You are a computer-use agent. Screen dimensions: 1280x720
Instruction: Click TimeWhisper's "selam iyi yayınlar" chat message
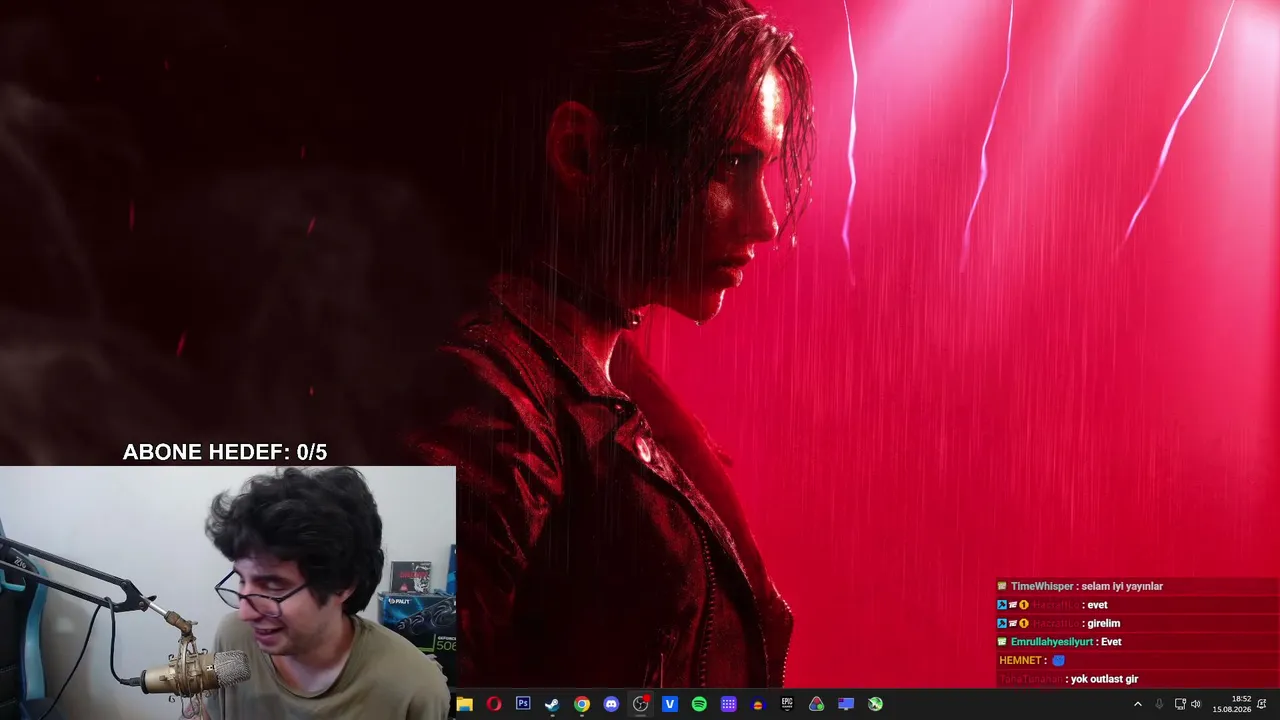pos(1122,586)
